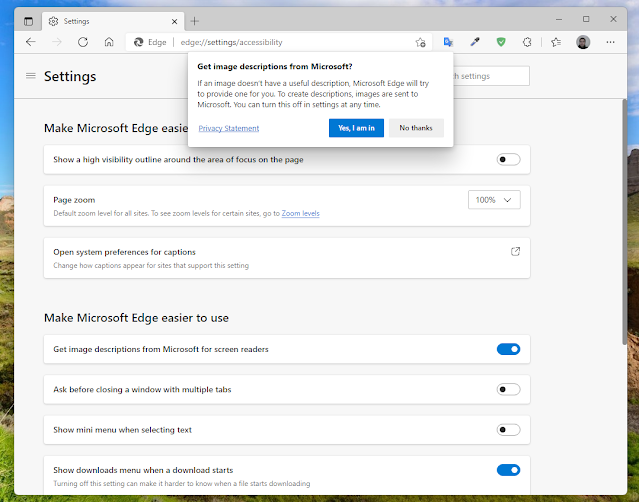The height and width of the screenshot is (502, 639).
Task: Add this page to favorites star
Action: pos(421,42)
